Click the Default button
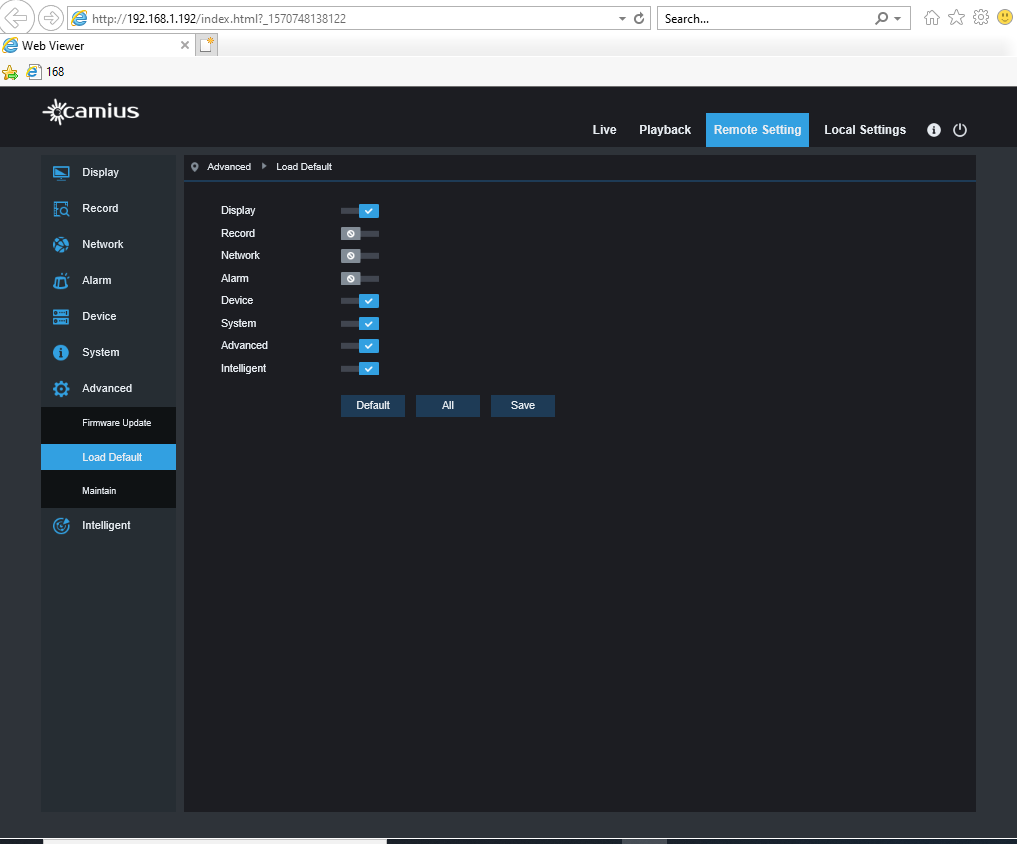Viewport: 1017px width, 844px height. [372, 405]
